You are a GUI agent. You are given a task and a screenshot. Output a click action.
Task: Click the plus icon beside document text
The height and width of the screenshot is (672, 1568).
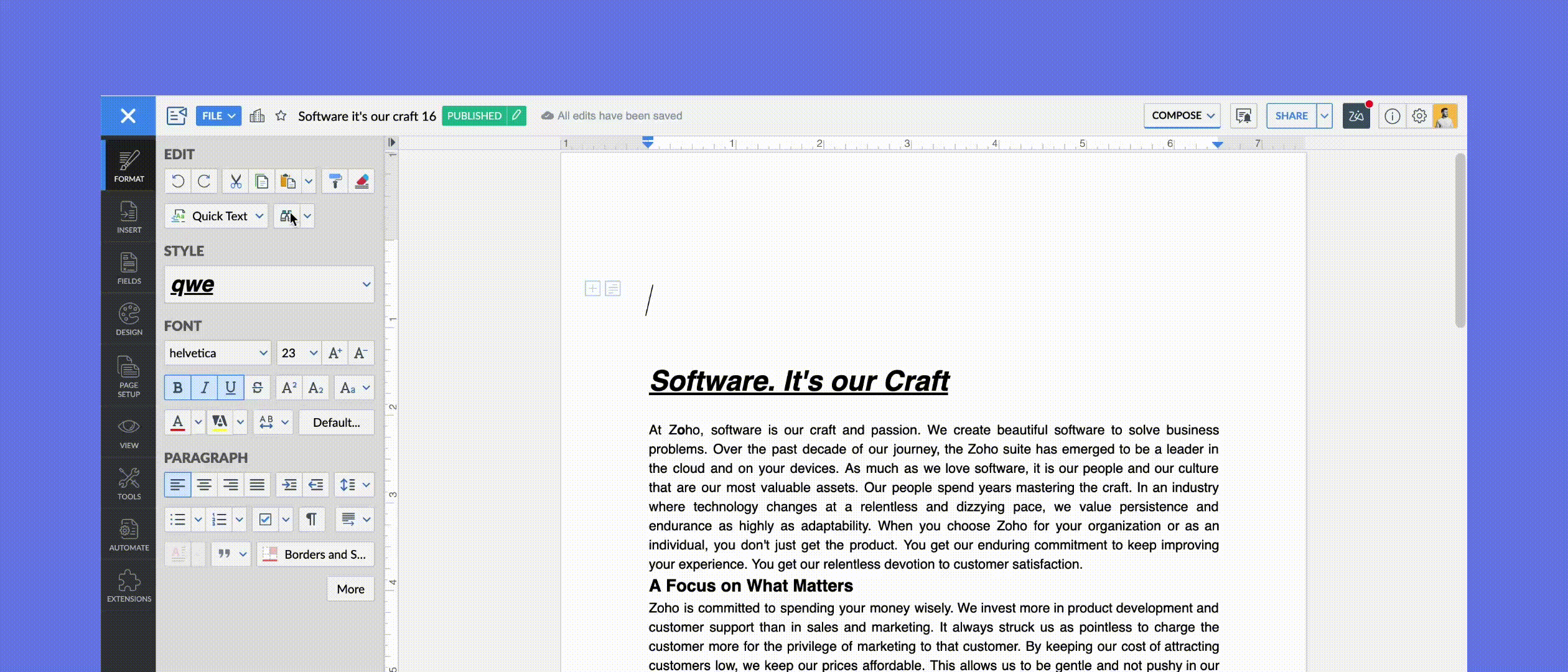coord(592,289)
